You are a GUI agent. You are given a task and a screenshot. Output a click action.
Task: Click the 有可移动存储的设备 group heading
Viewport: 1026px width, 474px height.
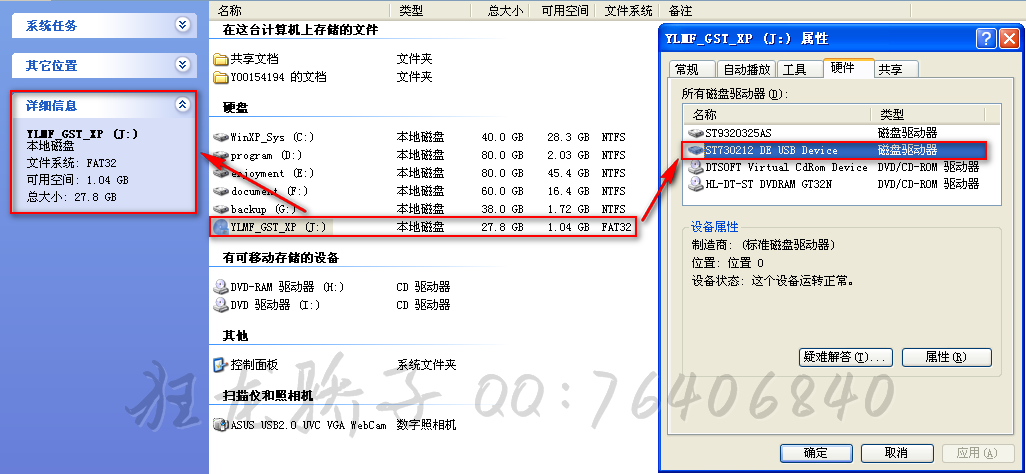point(281,257)
